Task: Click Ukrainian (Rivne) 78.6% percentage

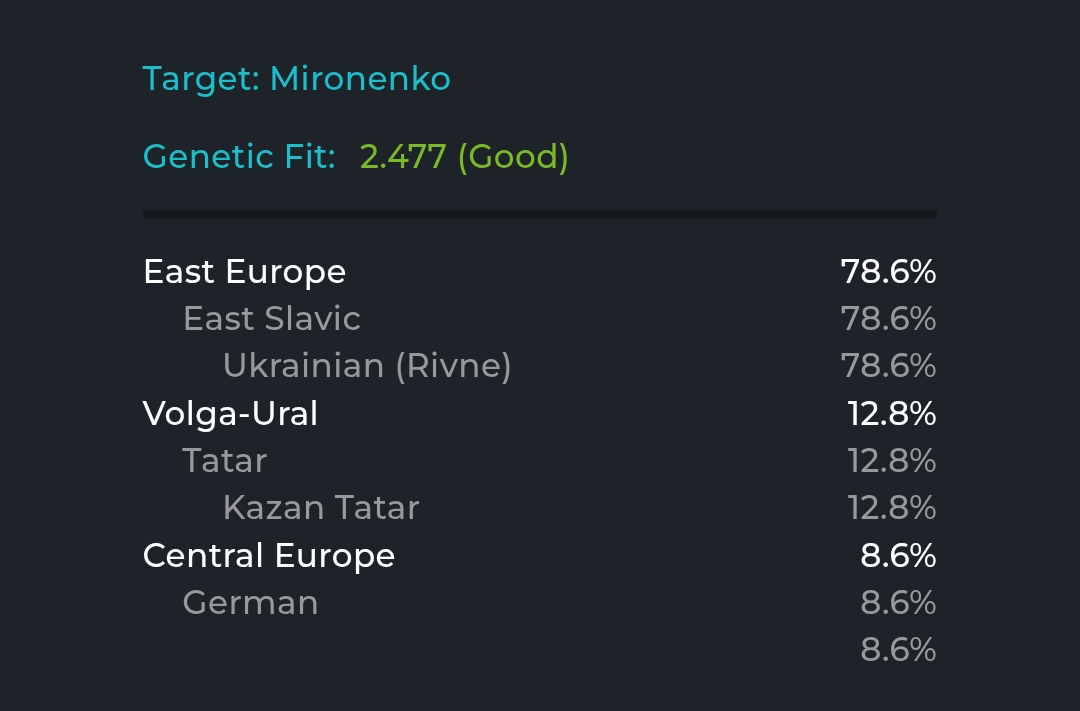Action: tap(889, 366)
